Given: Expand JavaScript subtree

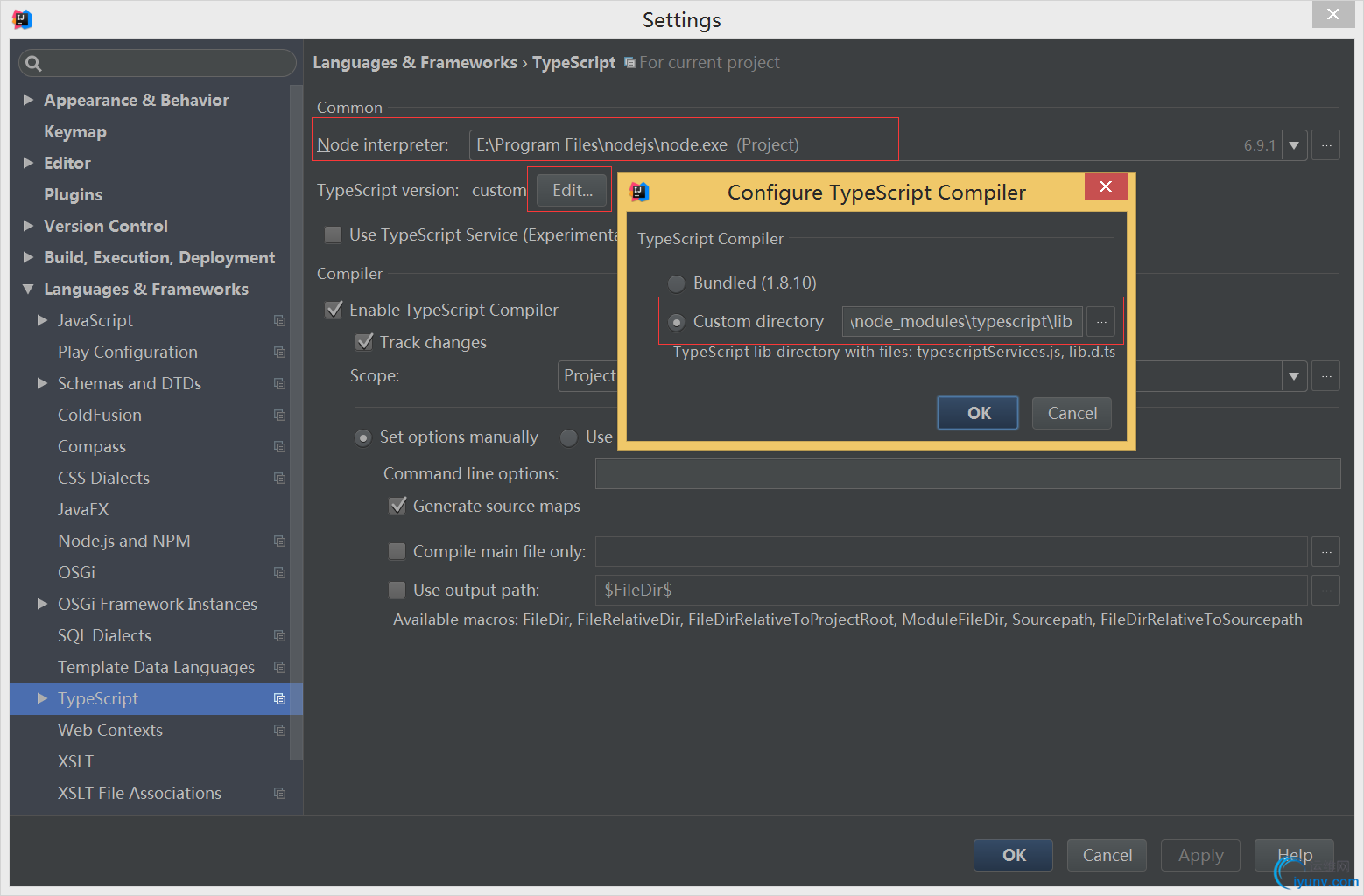Looking at the screenshot, I should click(x=42, y=320).
